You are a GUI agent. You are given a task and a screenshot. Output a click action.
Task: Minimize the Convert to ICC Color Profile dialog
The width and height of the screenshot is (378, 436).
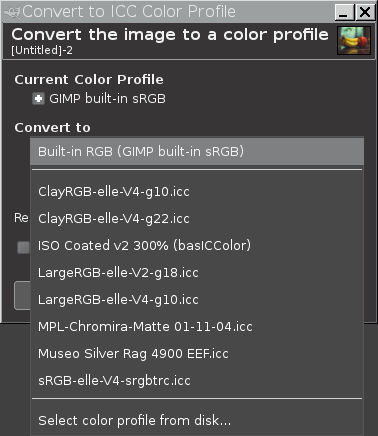point(344,12)
